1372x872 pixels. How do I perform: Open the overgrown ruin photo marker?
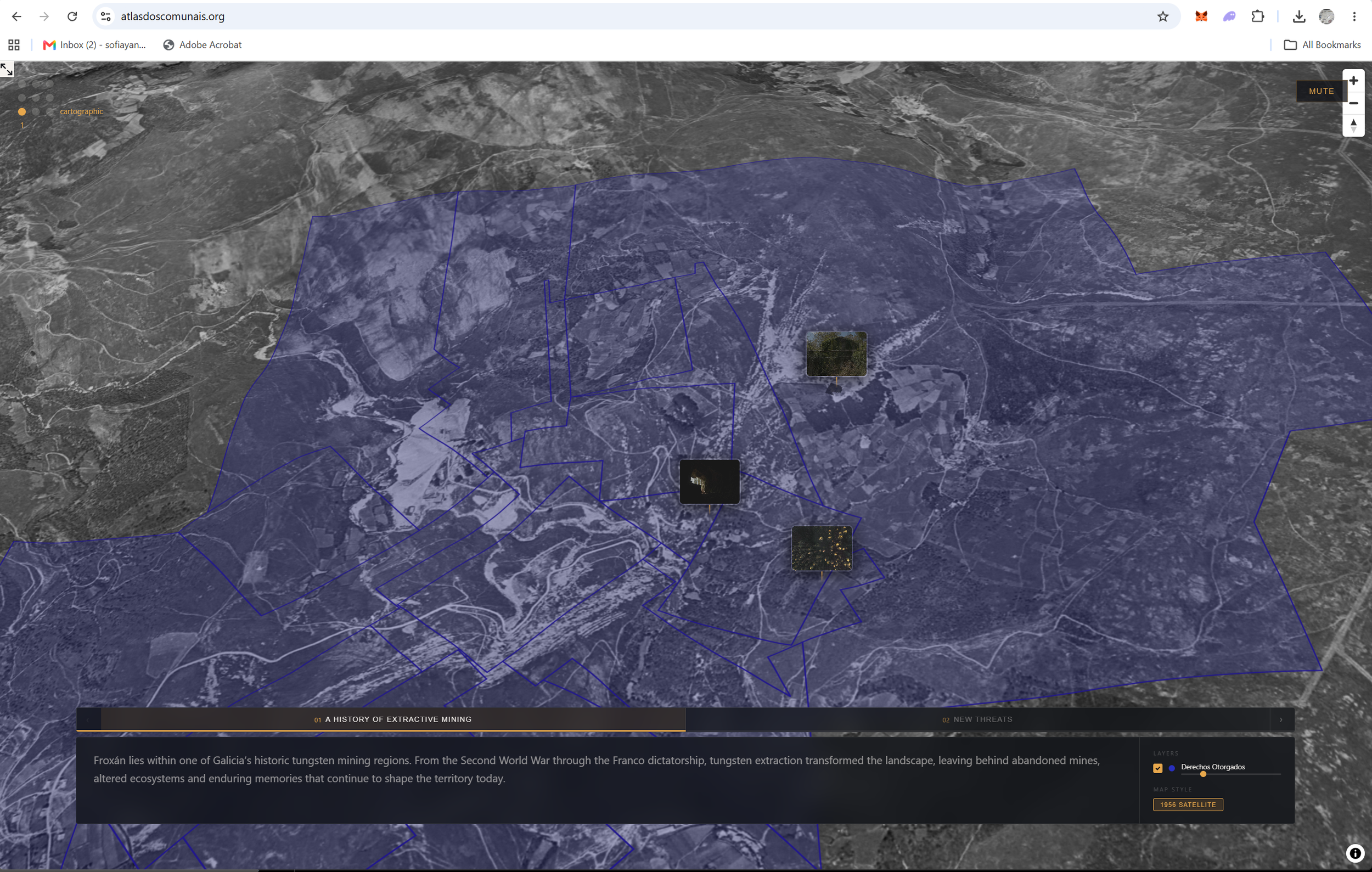(x=836, y=354)
